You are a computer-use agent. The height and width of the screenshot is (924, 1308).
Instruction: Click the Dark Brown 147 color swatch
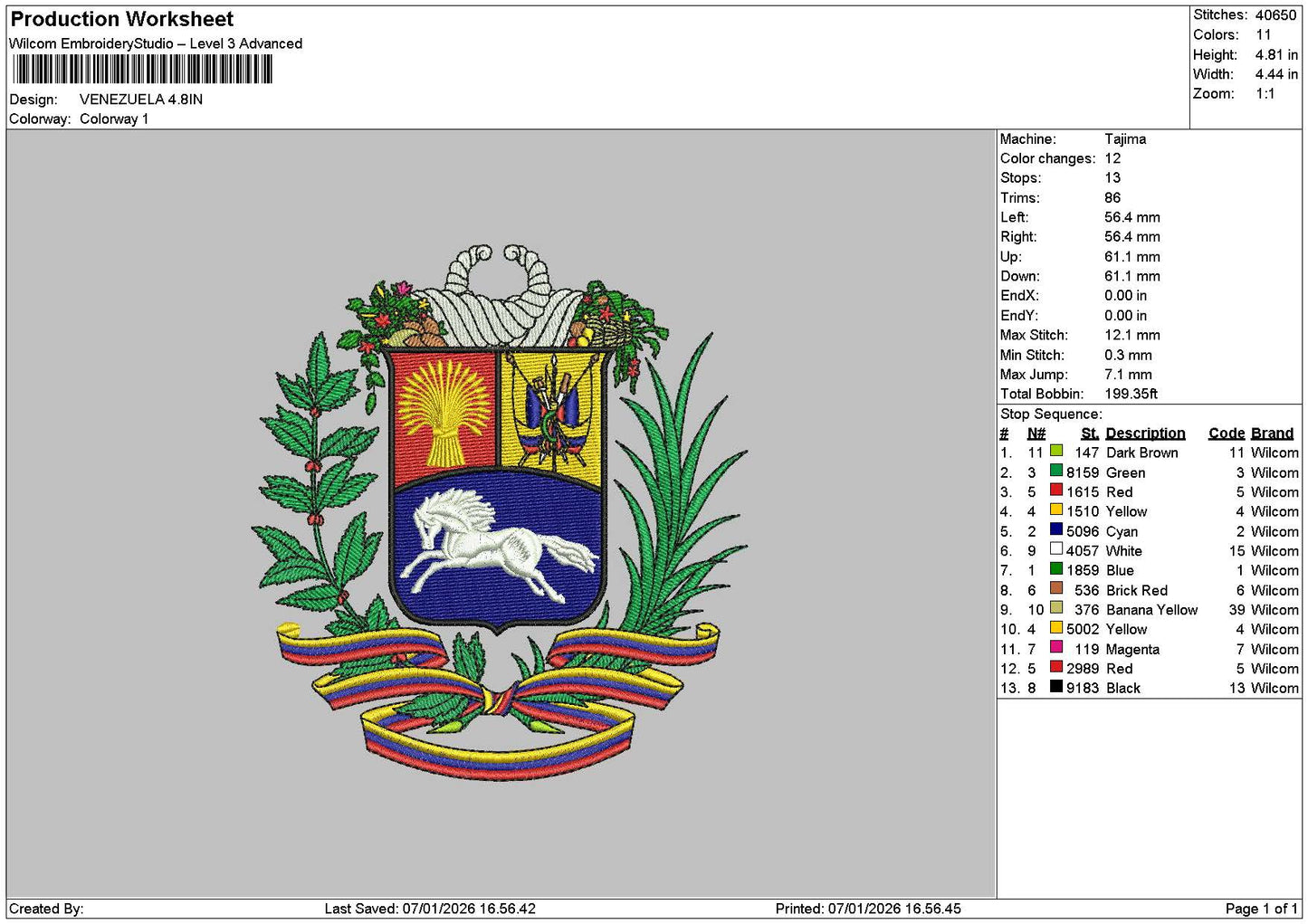(1056, 451)
